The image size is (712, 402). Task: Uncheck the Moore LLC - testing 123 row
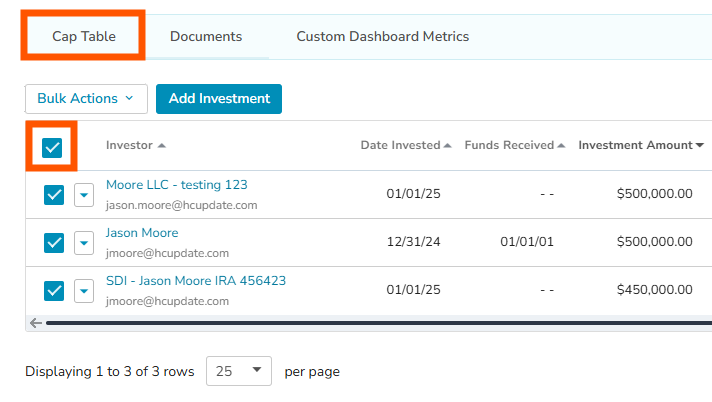click(x=54, y=195)
